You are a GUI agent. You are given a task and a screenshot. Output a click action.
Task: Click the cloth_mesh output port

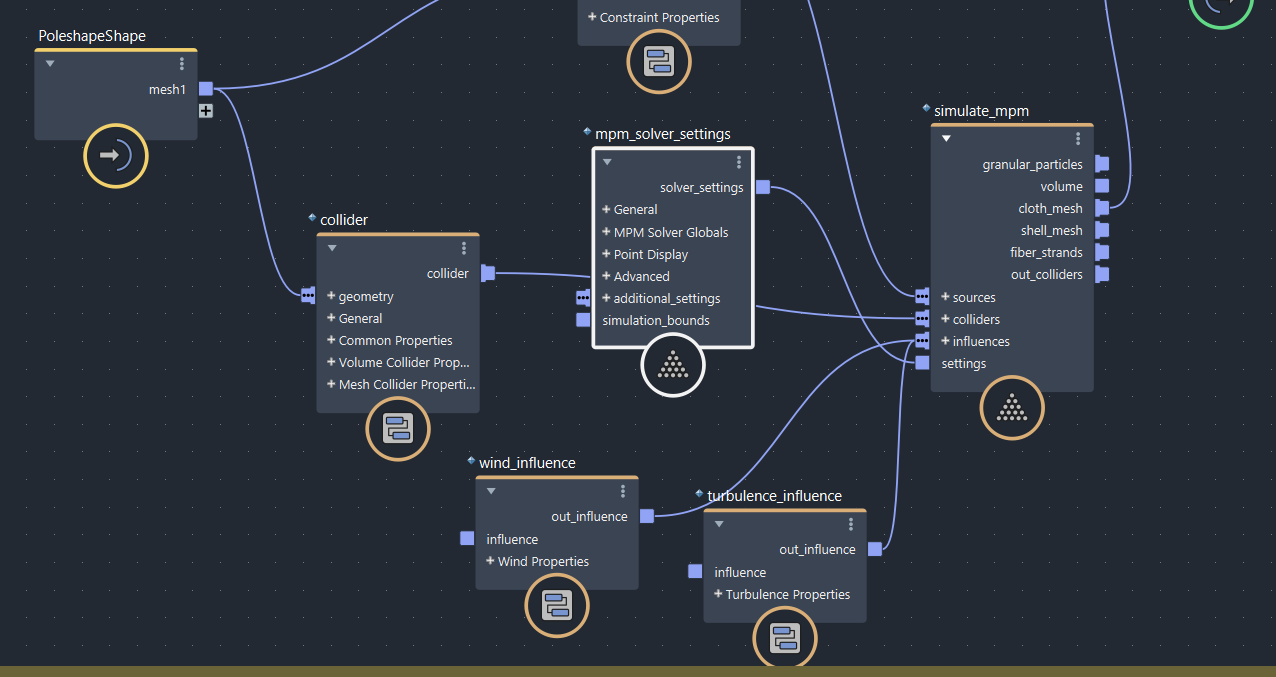1102,208
